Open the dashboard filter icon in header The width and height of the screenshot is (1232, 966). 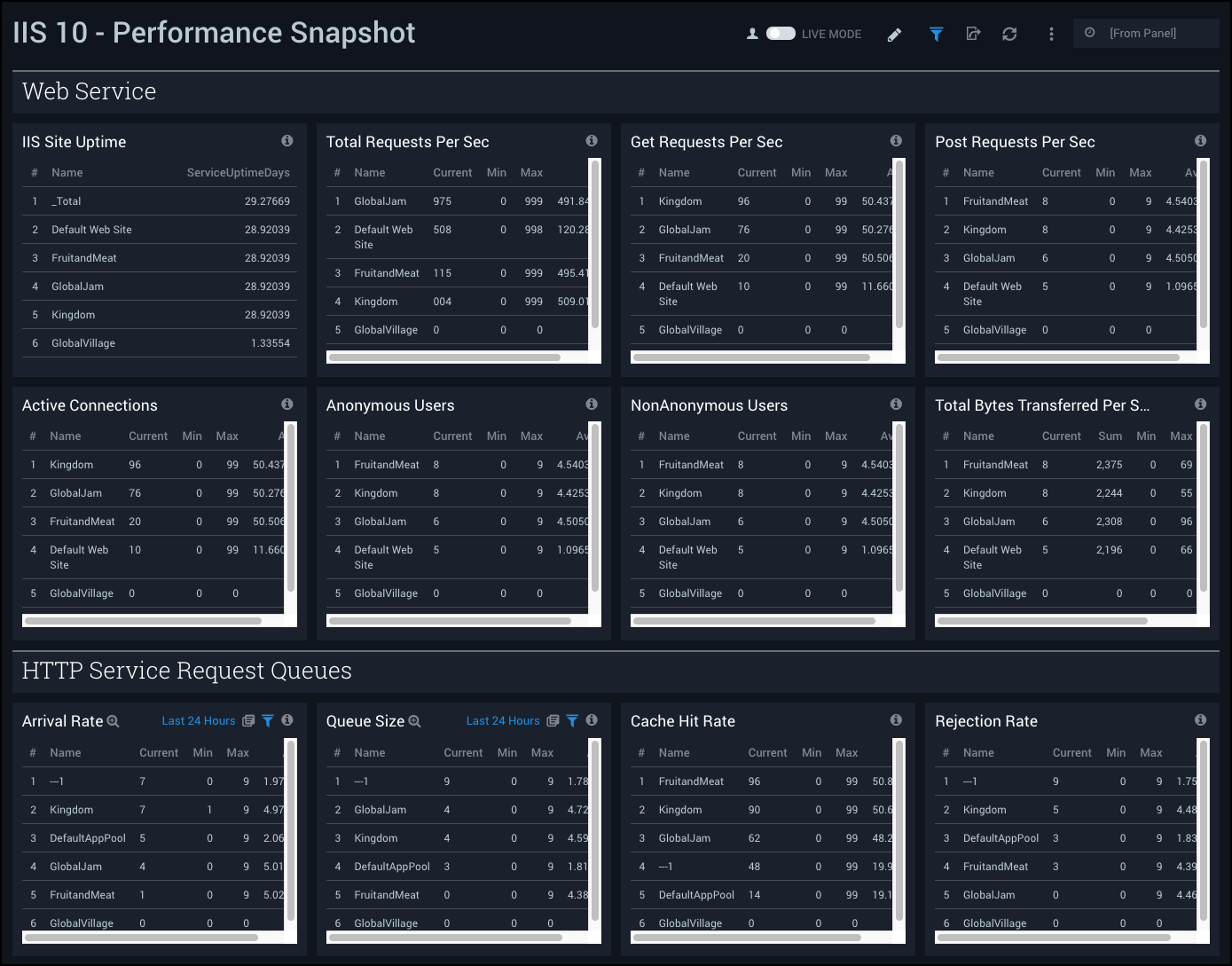click(936, 34)
